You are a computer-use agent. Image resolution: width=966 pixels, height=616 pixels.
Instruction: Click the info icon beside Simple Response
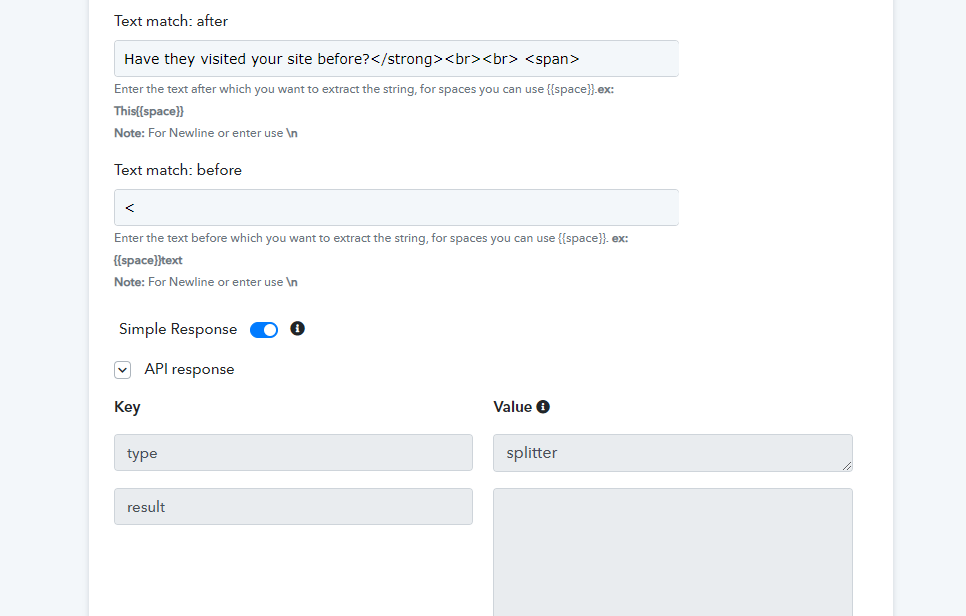[297, 328]
